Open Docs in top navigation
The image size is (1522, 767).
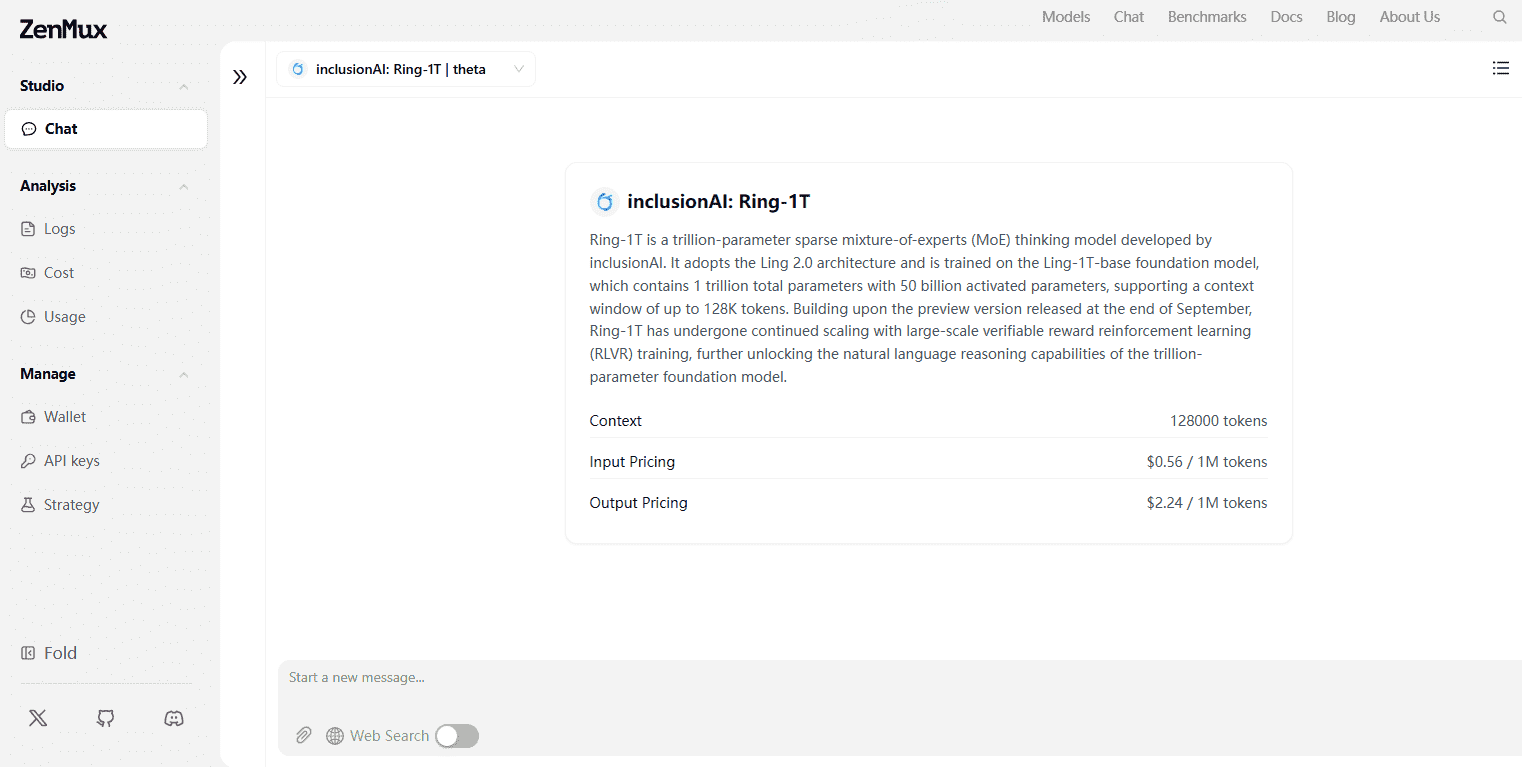tap(1286, 17)
